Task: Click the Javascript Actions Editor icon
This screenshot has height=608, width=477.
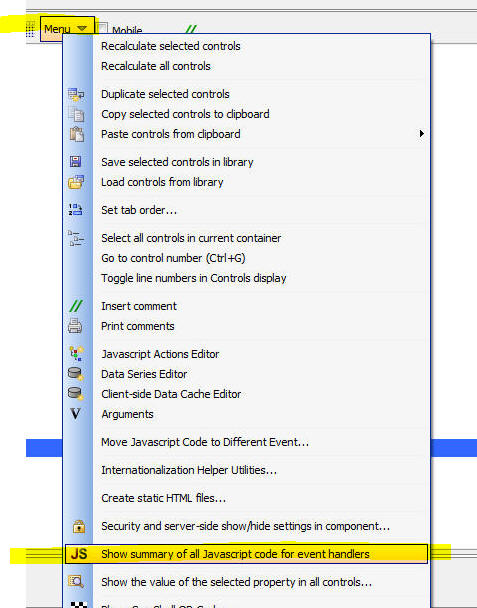Action: point(76,354)
